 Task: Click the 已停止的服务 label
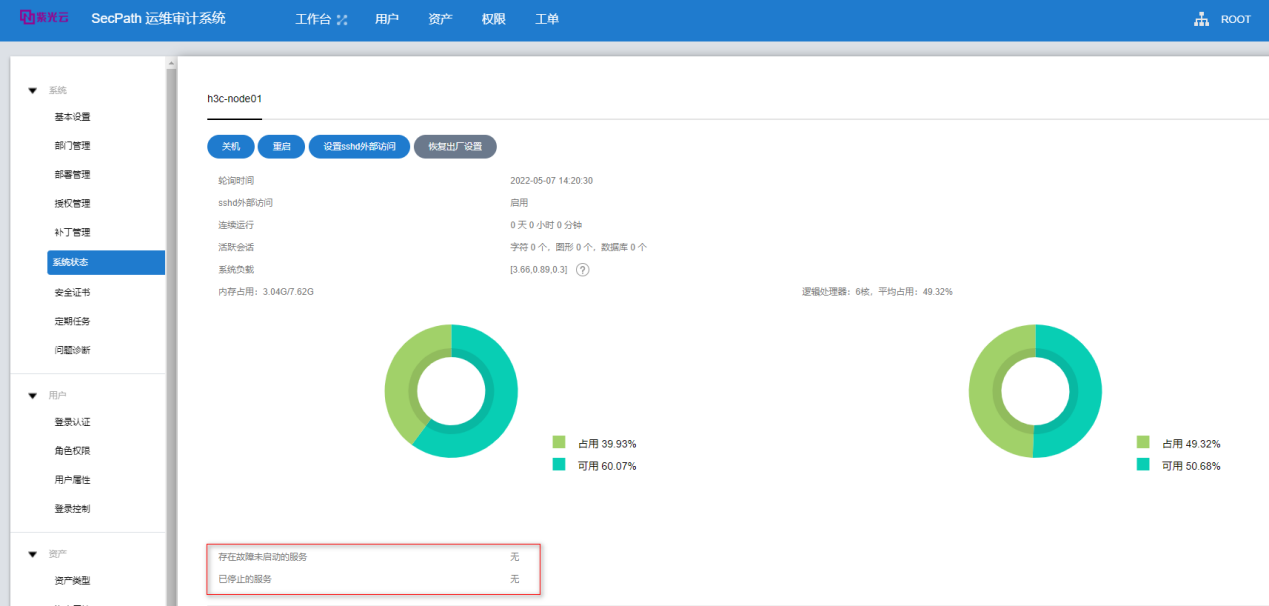(245, 579)
